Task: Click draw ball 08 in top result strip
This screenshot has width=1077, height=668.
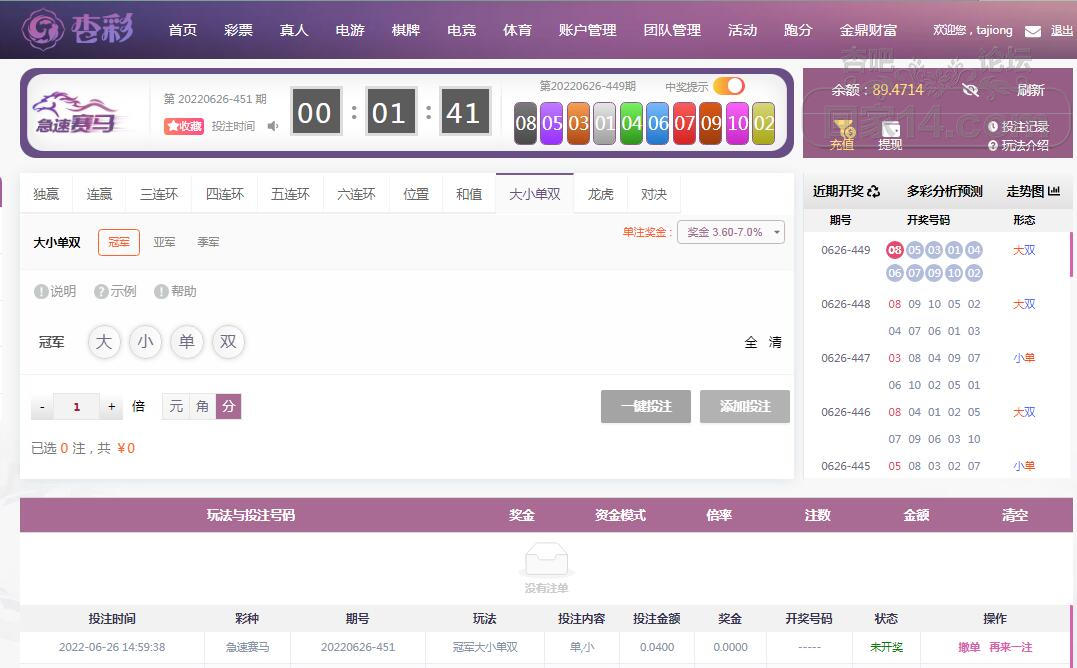Action: 525,124
